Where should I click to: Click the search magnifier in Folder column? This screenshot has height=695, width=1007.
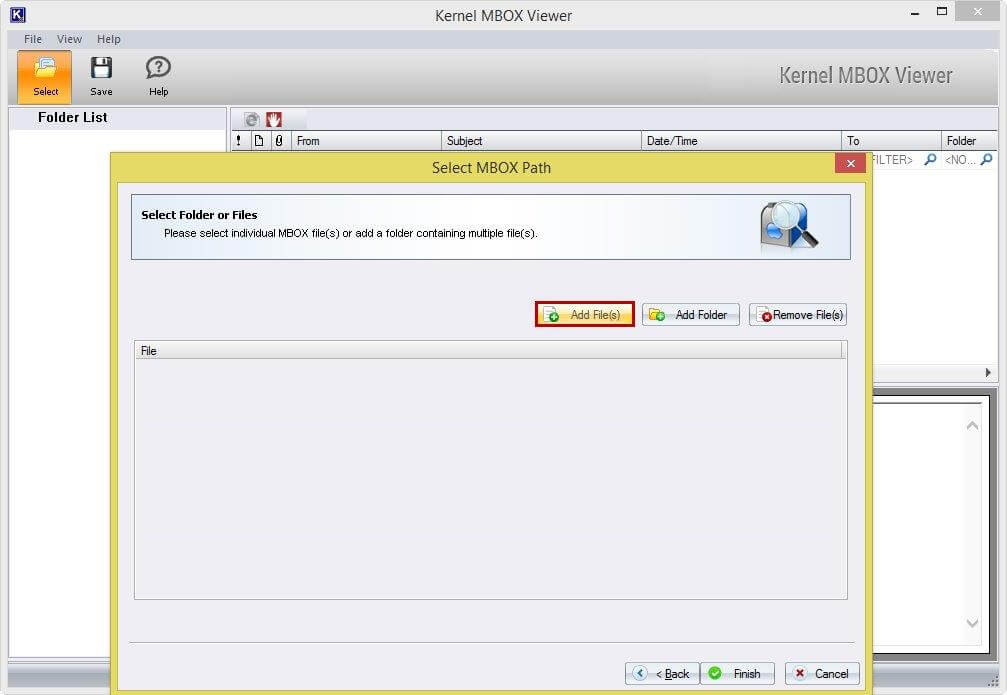(x=986, y=159)
